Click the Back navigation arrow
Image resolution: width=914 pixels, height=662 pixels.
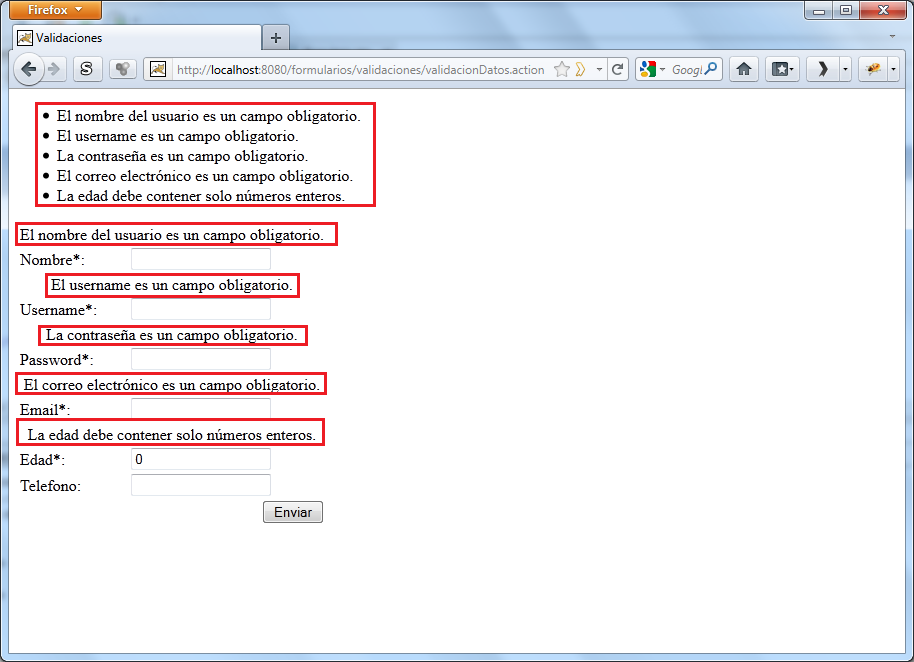click(x=30, y=69)
